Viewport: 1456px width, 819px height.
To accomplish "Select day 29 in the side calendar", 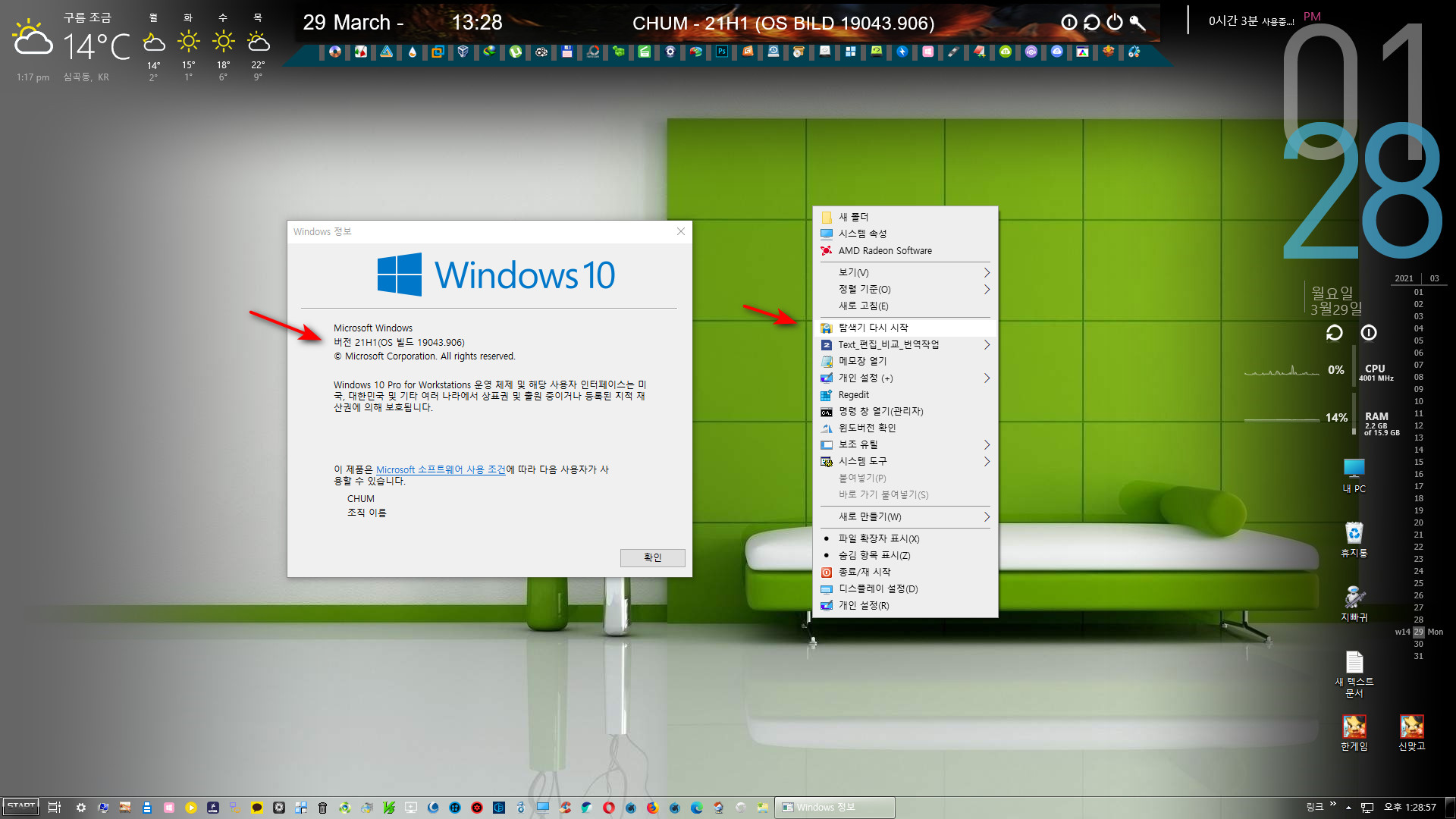I will point(1418,632).
